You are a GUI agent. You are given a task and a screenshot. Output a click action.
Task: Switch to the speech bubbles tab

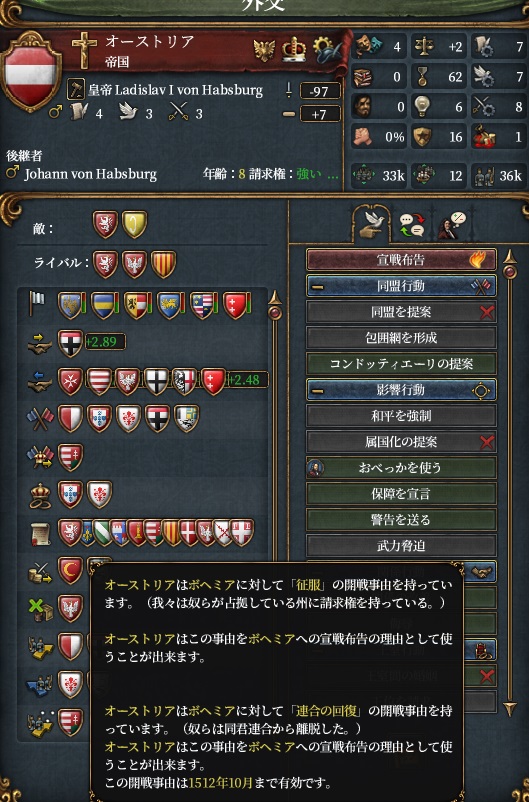point(412,225)
